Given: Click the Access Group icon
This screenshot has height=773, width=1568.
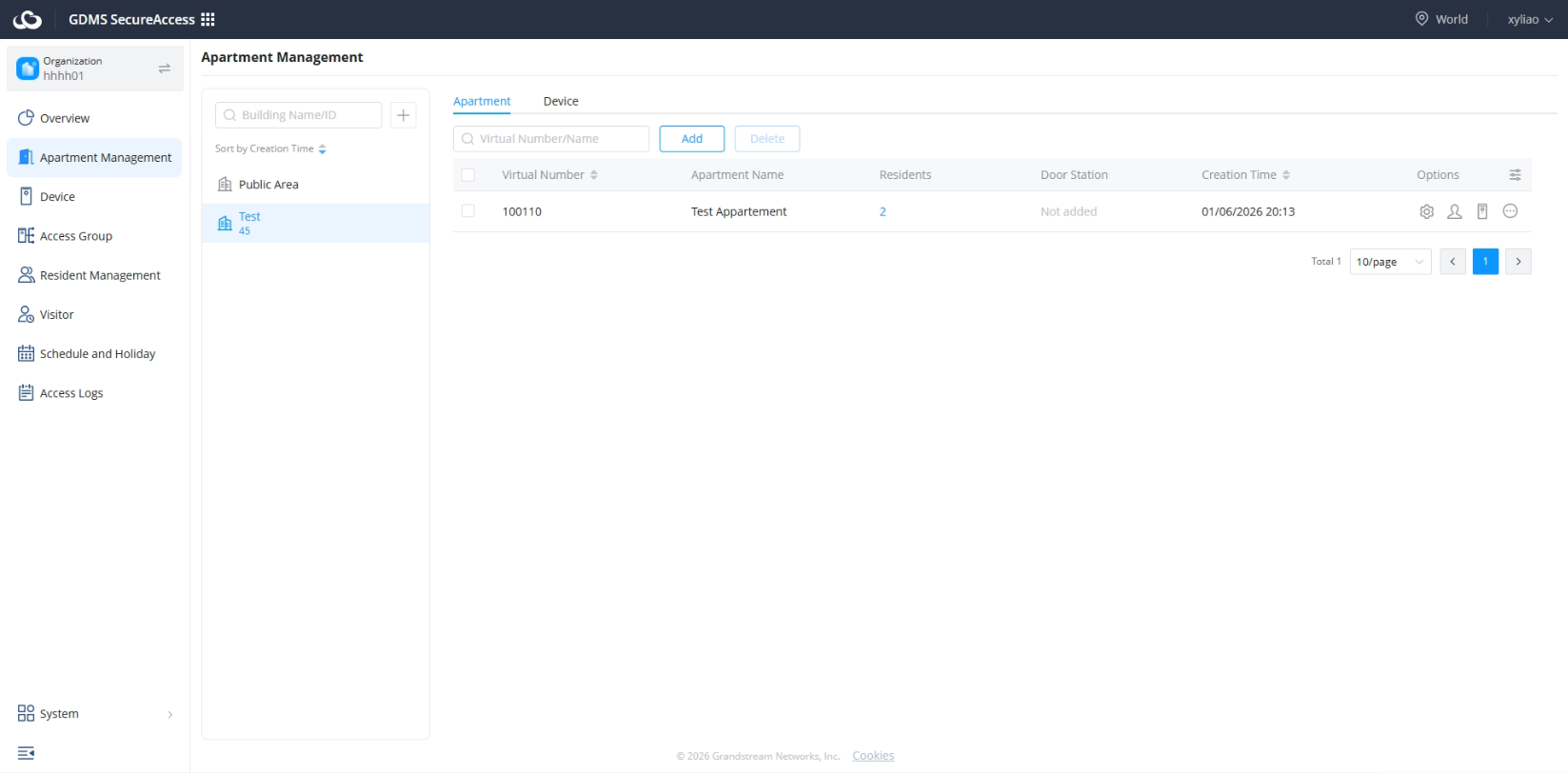Looking at the screenshot, I should coord(26,235).
